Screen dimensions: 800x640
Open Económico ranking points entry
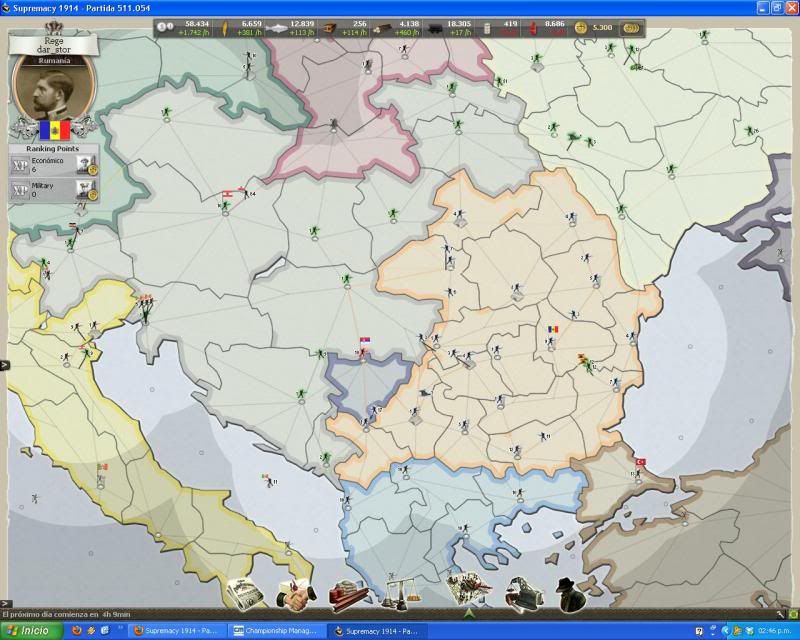point(54,165)
